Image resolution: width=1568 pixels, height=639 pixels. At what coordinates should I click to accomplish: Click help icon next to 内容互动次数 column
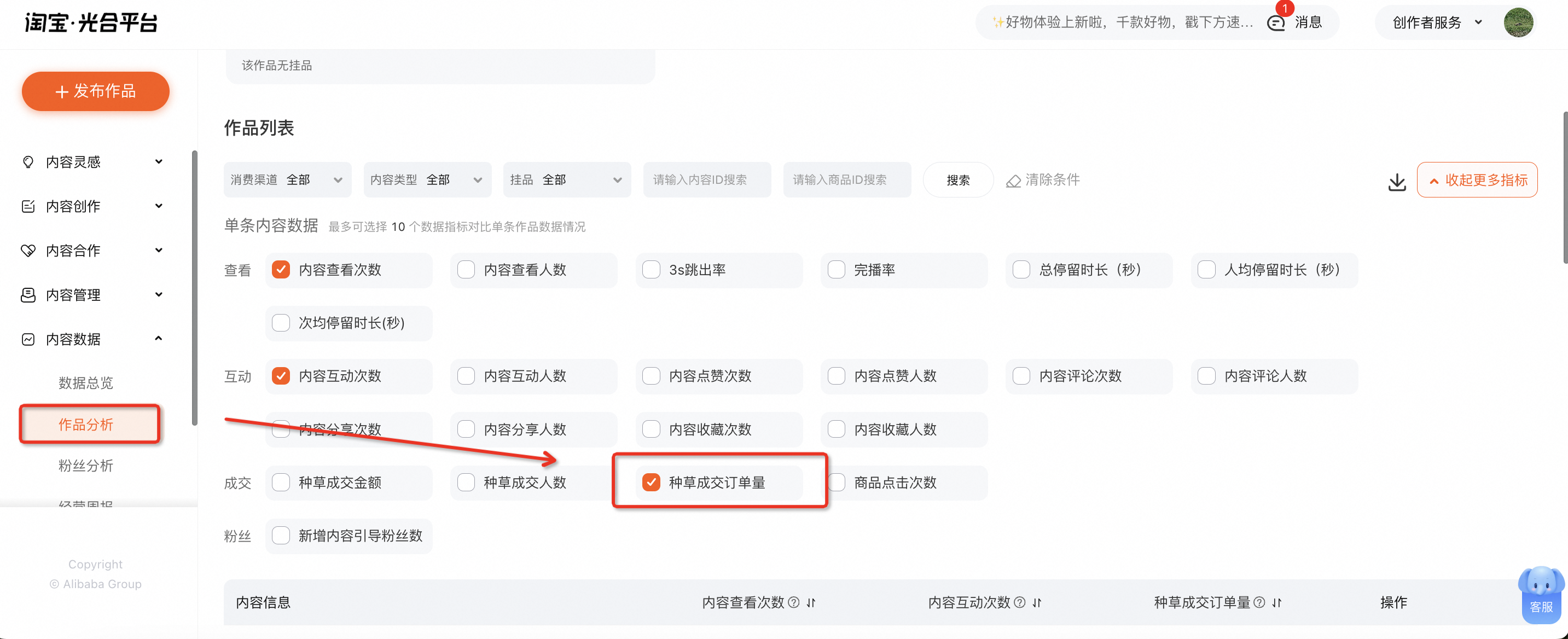(x=1020, y=602)
